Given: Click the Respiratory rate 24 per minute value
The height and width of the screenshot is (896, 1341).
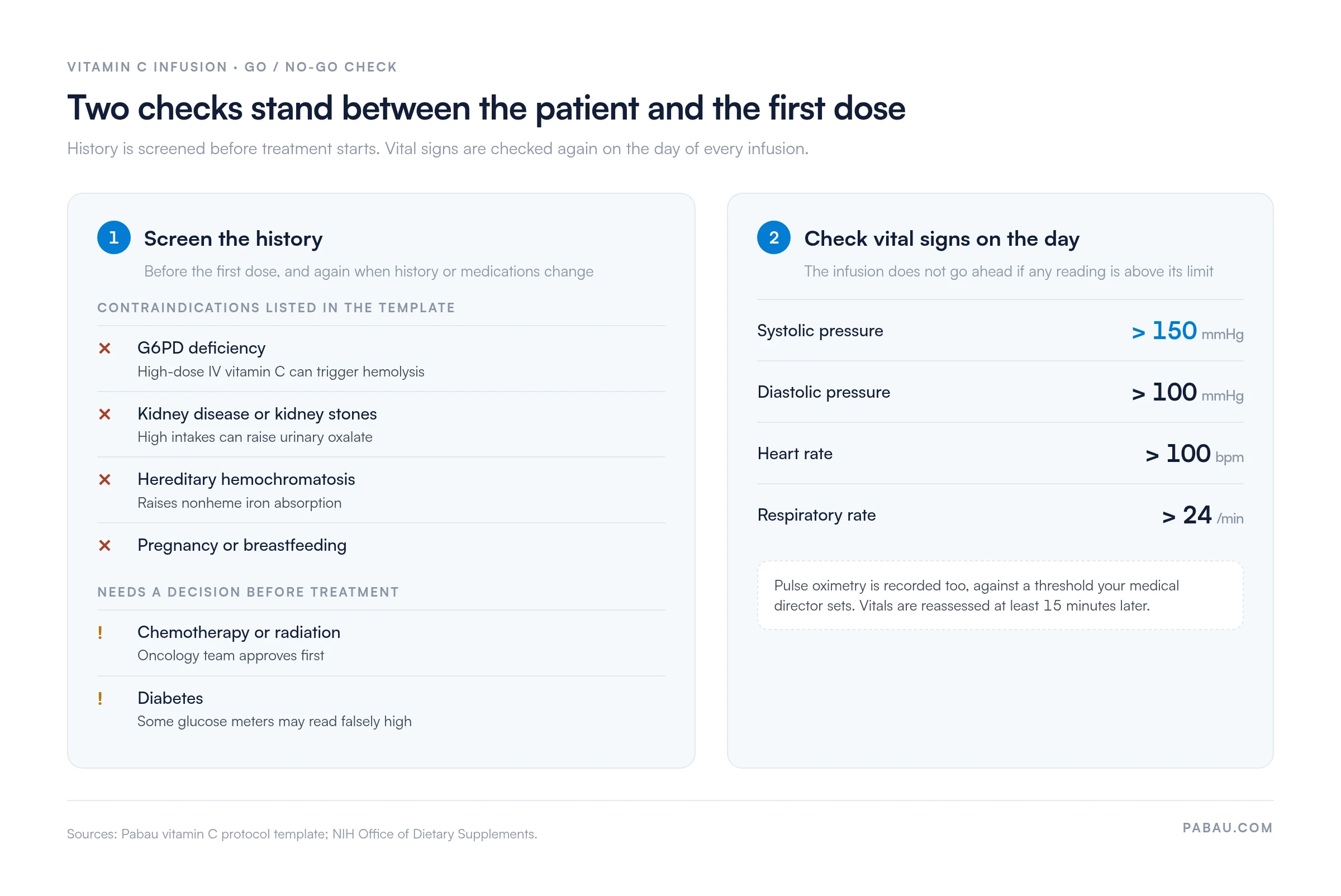Looking at the screenshot, I should tap(1202, 516).
